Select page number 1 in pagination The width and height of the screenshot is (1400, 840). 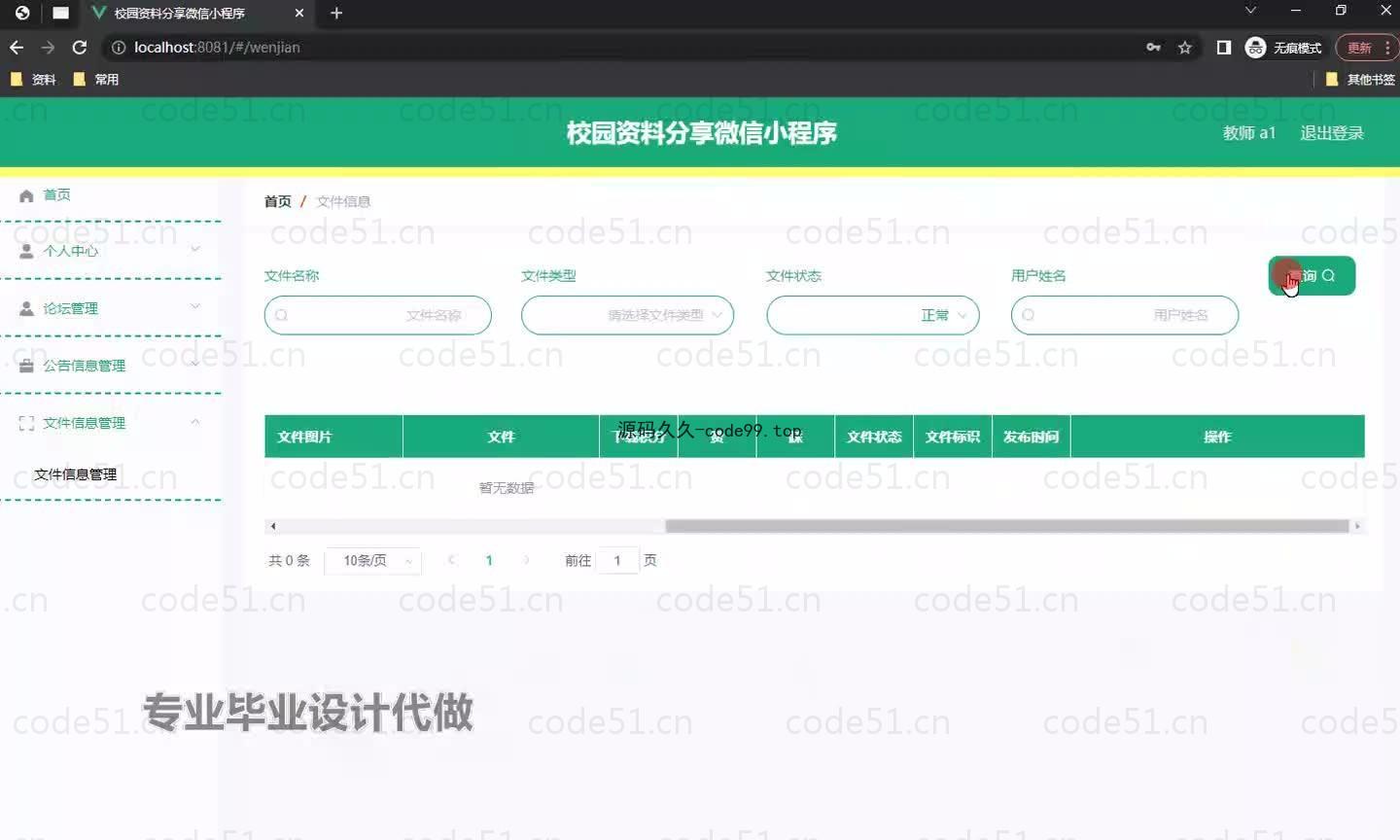point(489,560)
